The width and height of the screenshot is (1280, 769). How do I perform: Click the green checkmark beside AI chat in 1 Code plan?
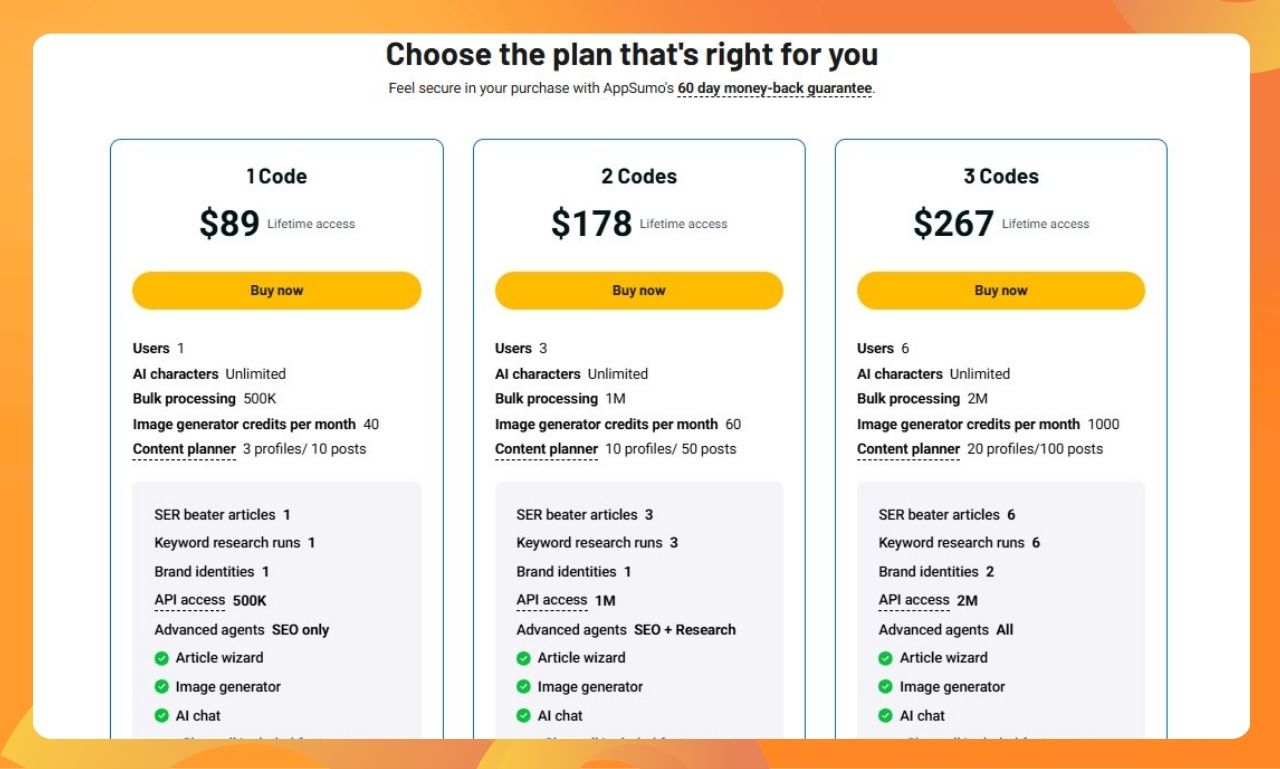point(161,716)
